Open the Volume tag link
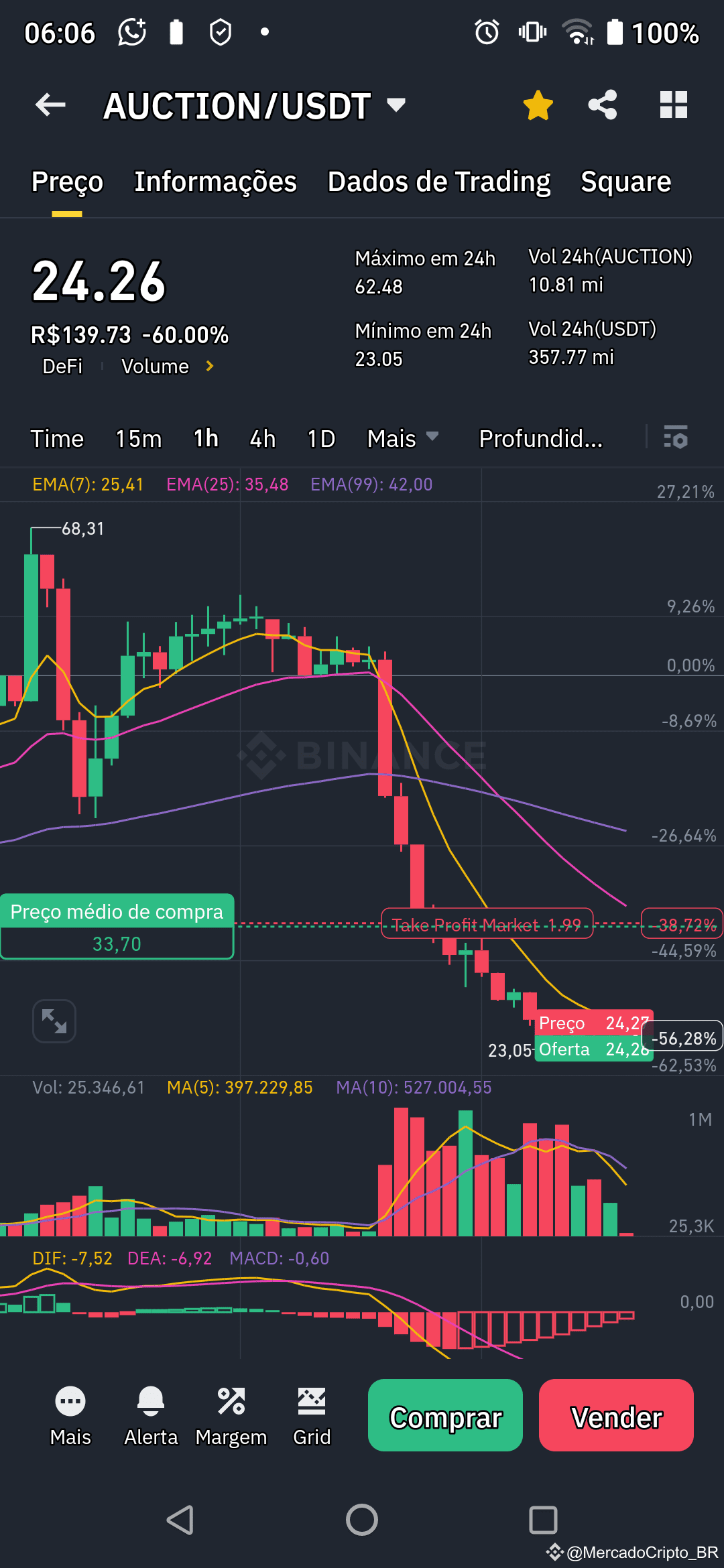The height and width of the screenshot is (1568, 724). (x=155, y=367)
